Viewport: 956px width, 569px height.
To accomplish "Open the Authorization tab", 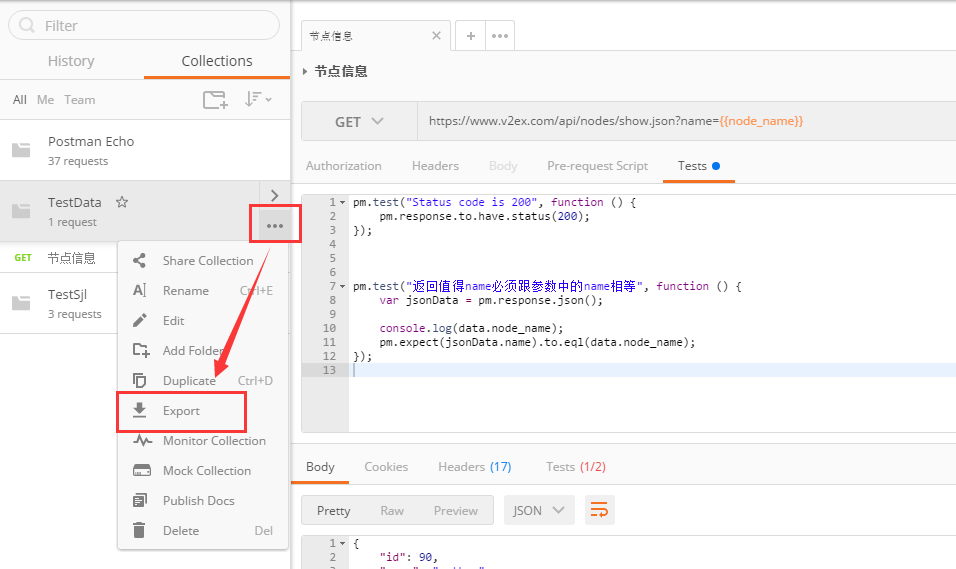I will (343, 166).
